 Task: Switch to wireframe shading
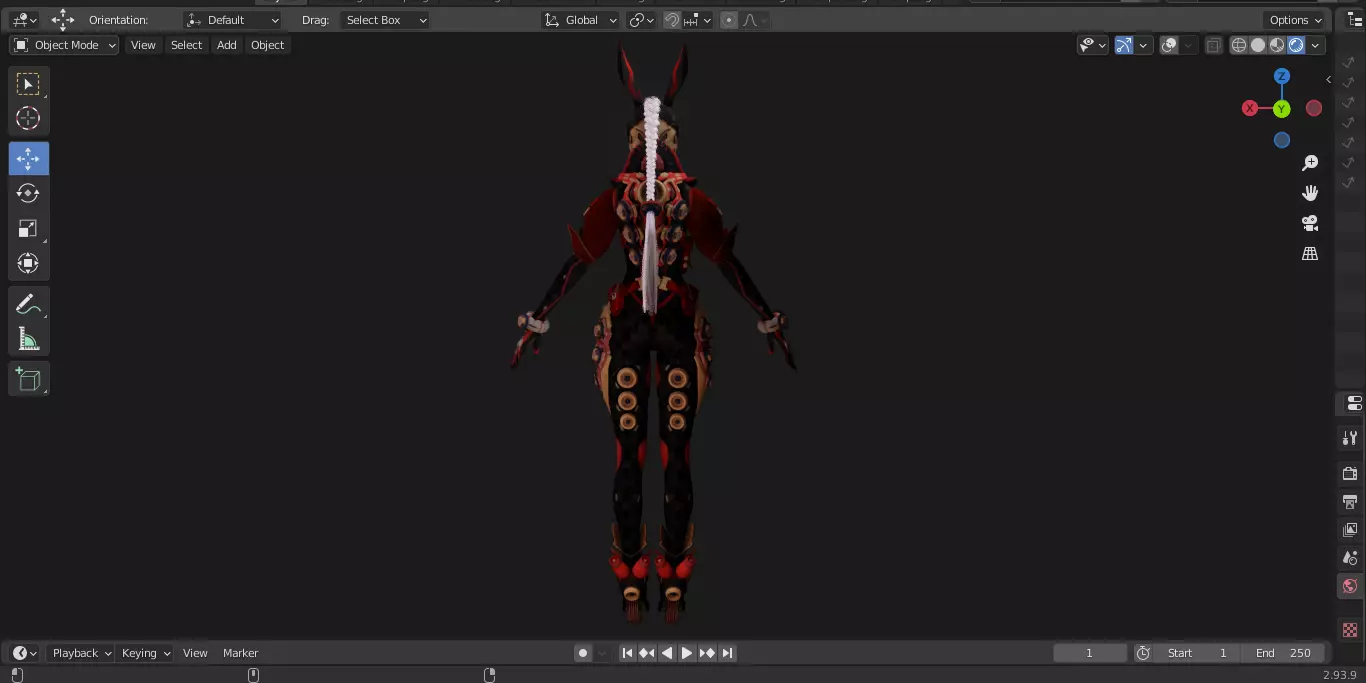1239,45
